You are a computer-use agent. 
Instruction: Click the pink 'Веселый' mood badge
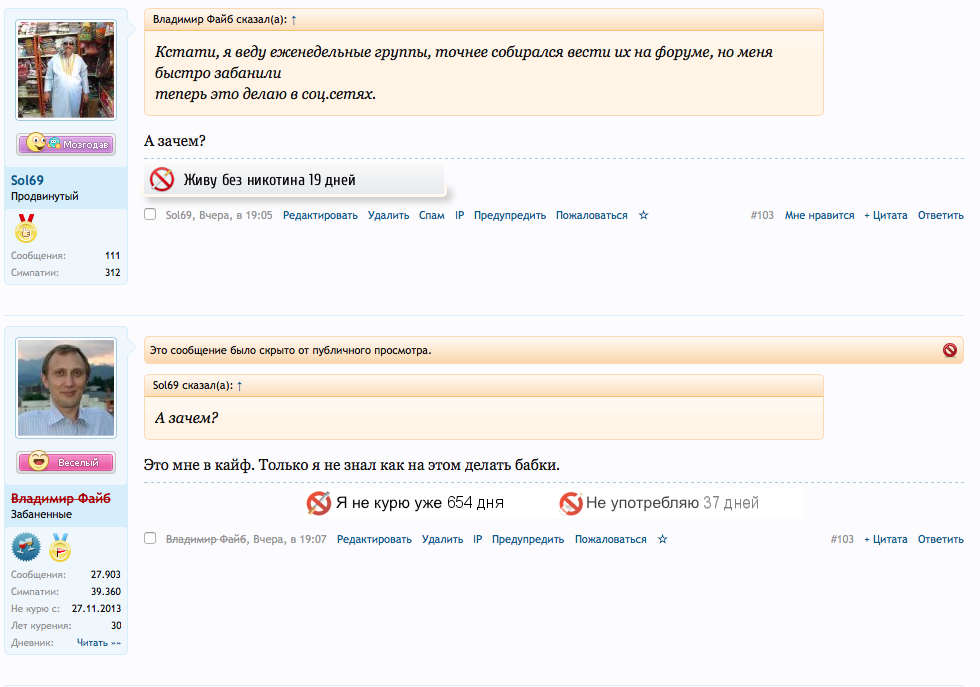pos(66,462)
